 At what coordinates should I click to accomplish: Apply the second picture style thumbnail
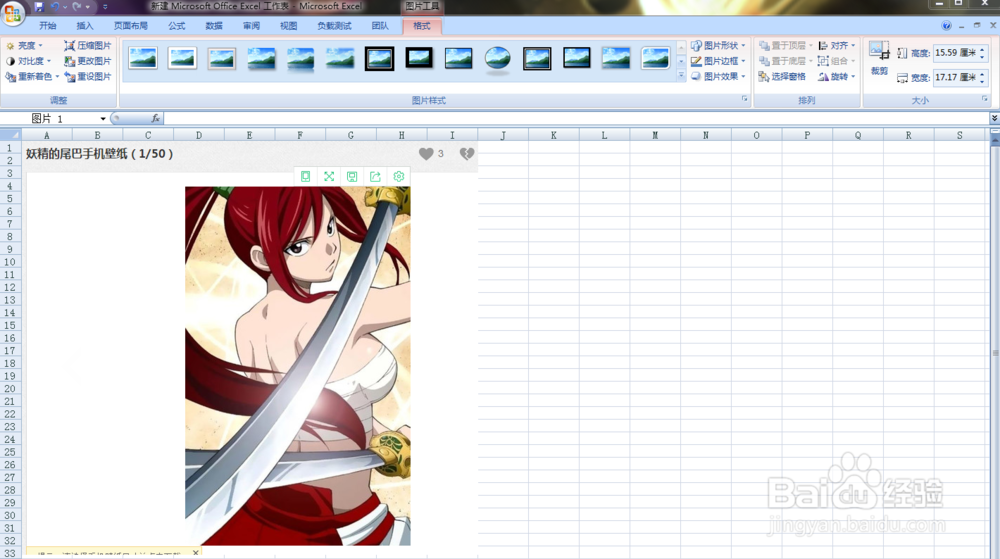[x=182, y=59]
